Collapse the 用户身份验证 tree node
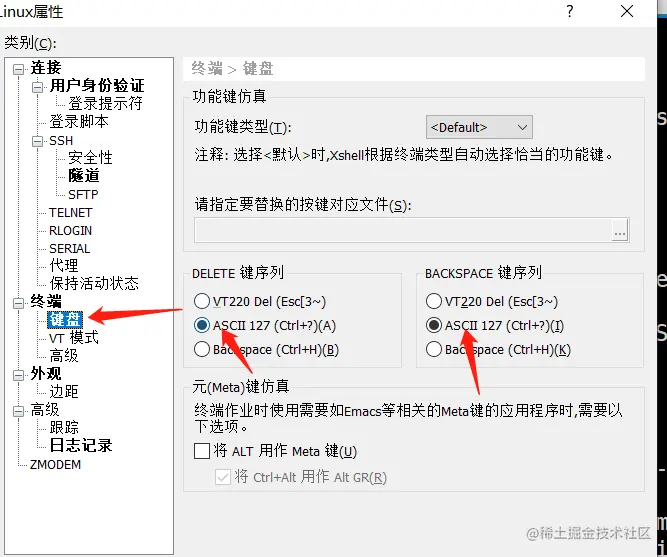 point(37,87)
